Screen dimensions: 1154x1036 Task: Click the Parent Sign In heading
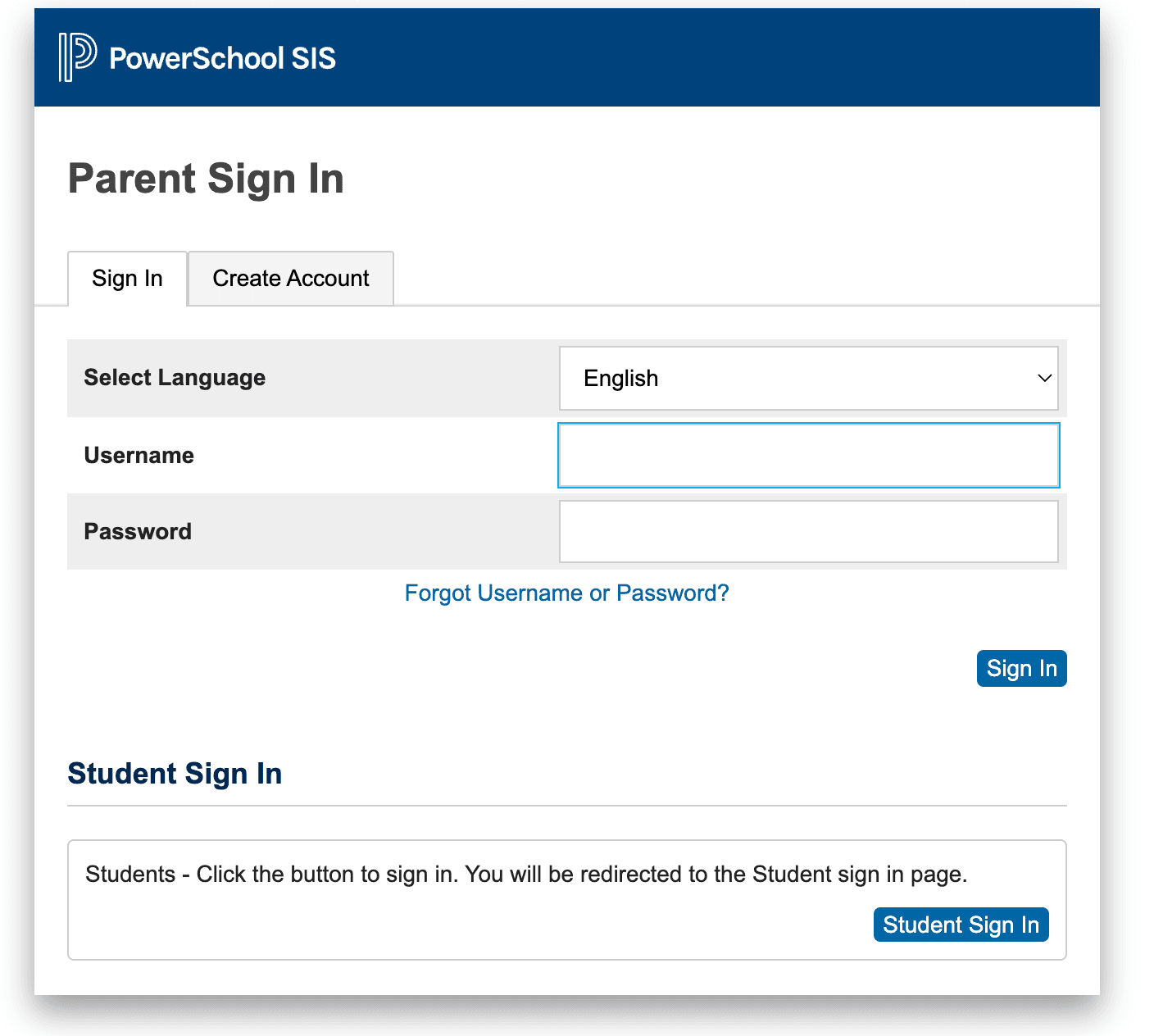[206, 179]
